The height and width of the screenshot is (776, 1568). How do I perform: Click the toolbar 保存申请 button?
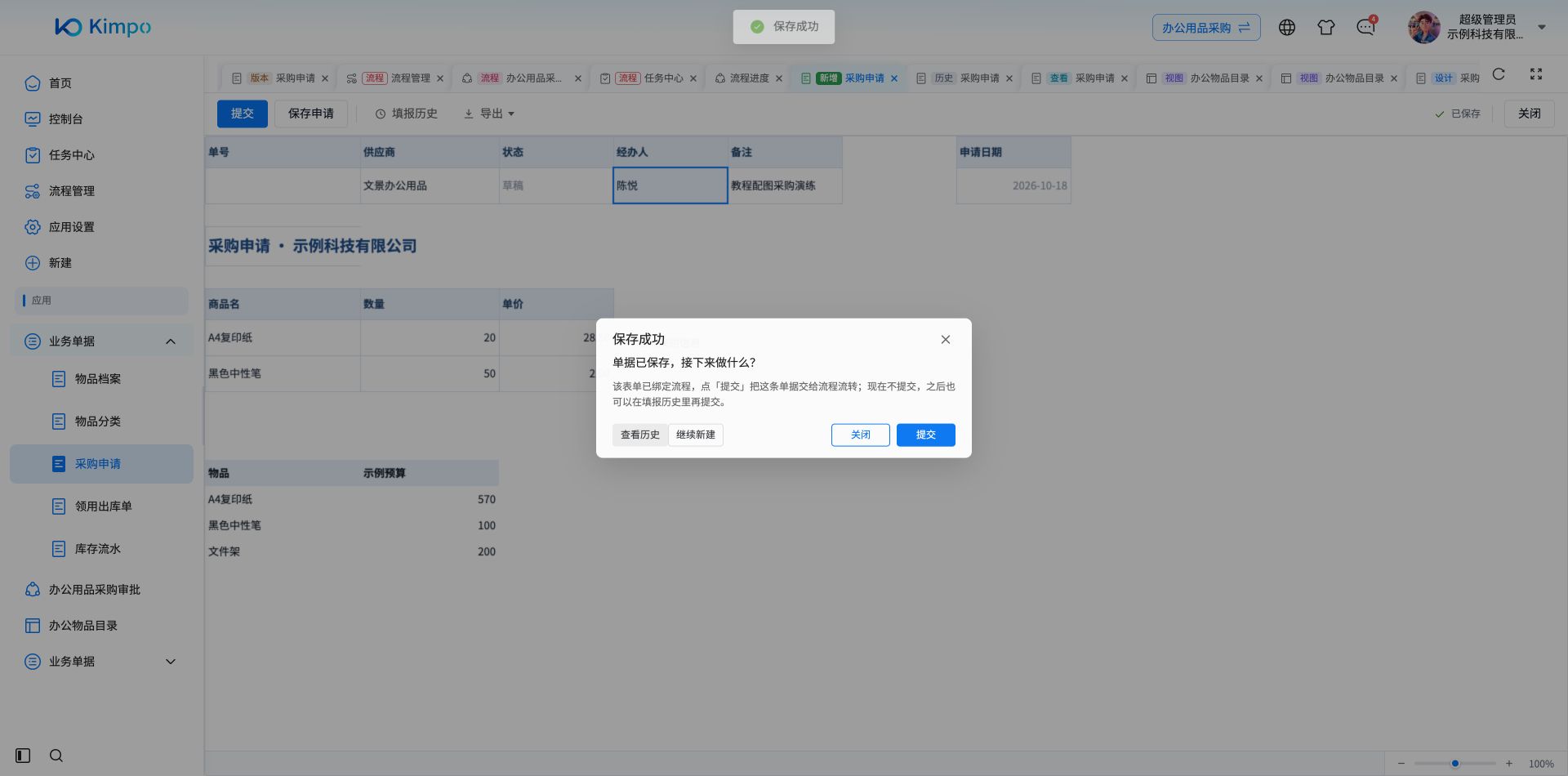(311, 114)
